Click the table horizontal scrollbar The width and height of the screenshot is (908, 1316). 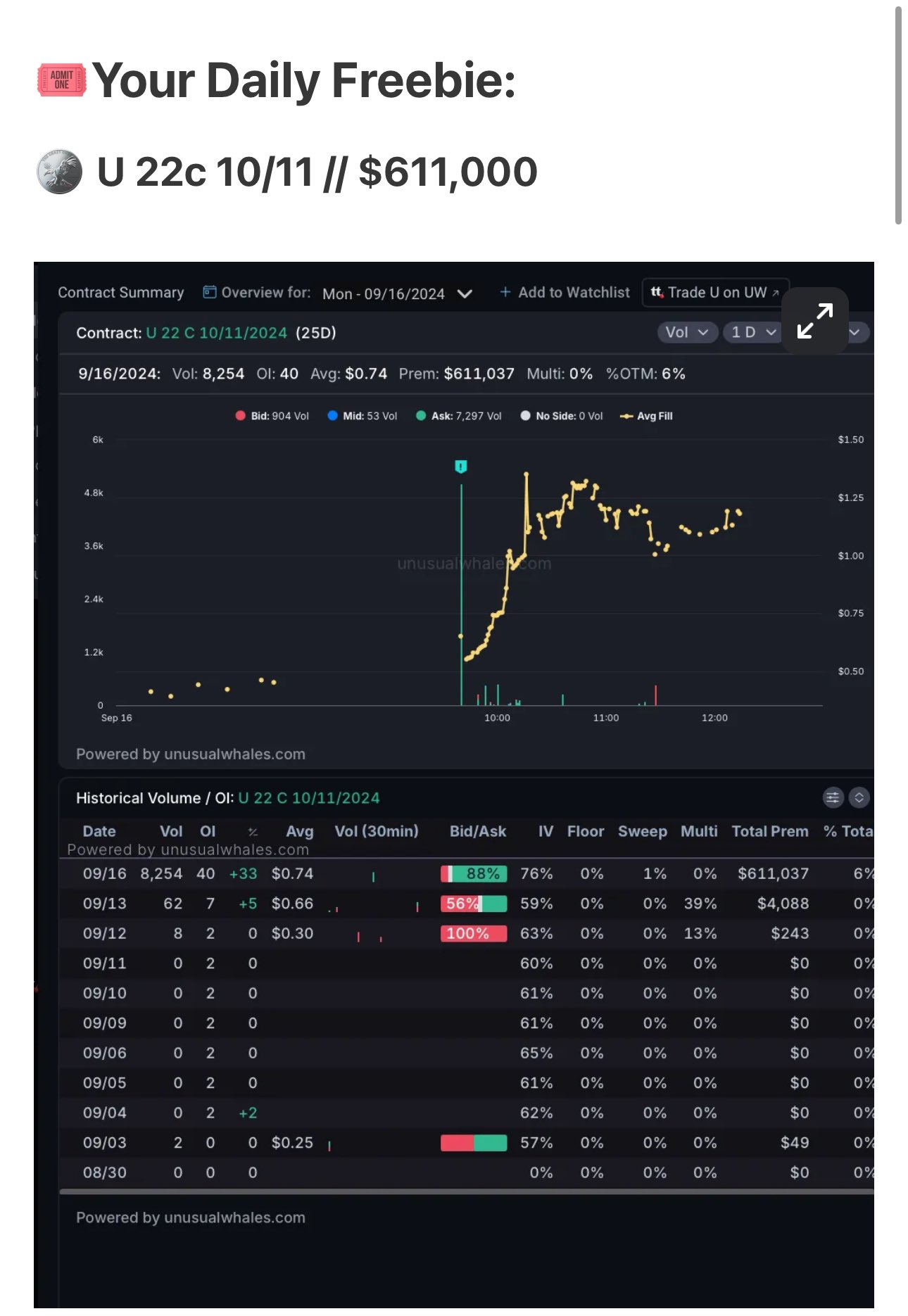coord(467,1191)
